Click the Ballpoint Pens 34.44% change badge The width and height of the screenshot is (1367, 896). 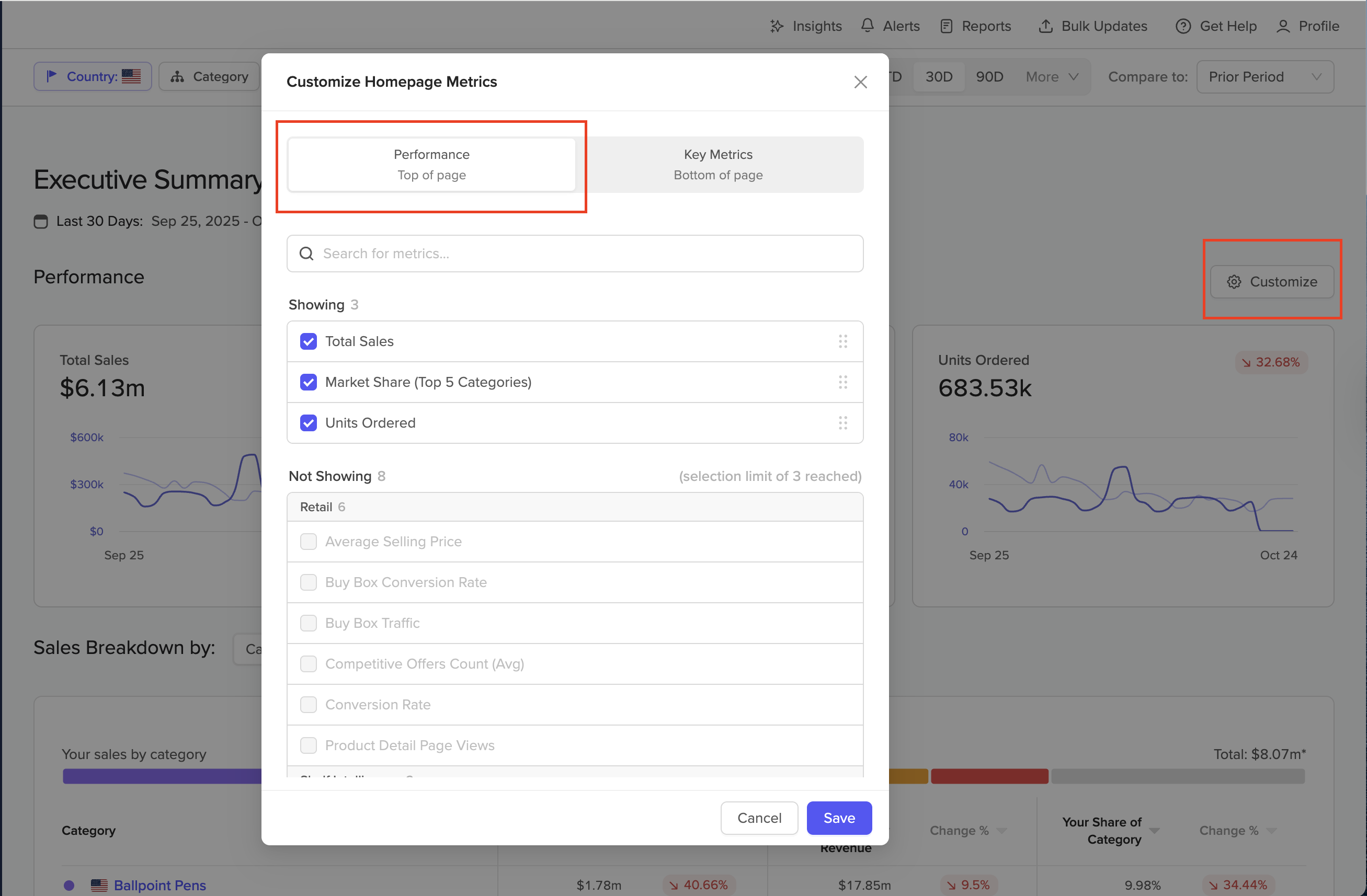[x=1237, y=884]
